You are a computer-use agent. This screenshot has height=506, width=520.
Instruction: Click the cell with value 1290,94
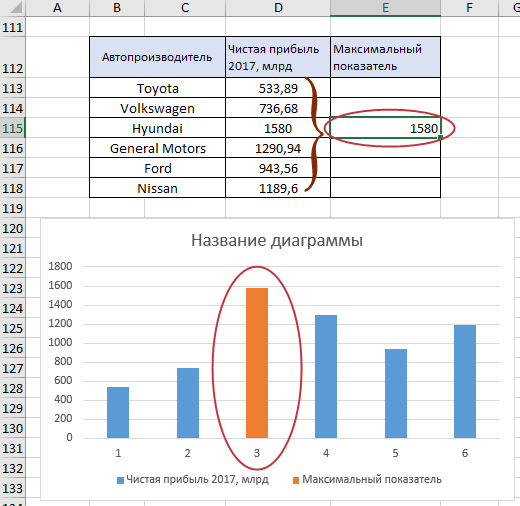tap(278, 148)
